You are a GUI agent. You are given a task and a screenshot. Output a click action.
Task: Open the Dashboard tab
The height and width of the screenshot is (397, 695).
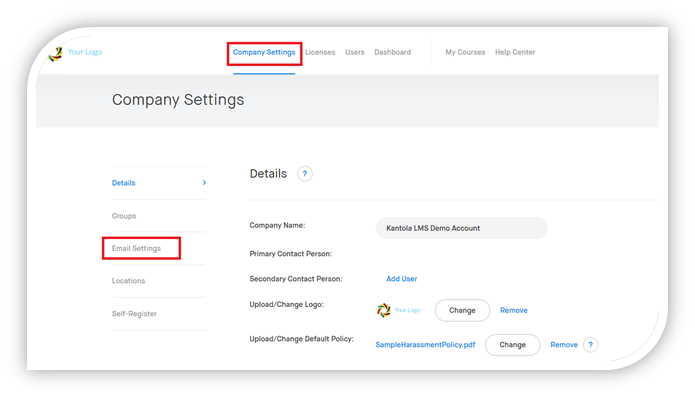(393, 52)
